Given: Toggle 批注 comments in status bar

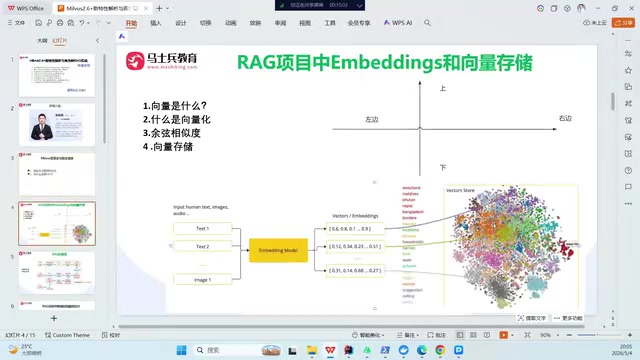Looking at the screenshot, I should click(436, 335).
